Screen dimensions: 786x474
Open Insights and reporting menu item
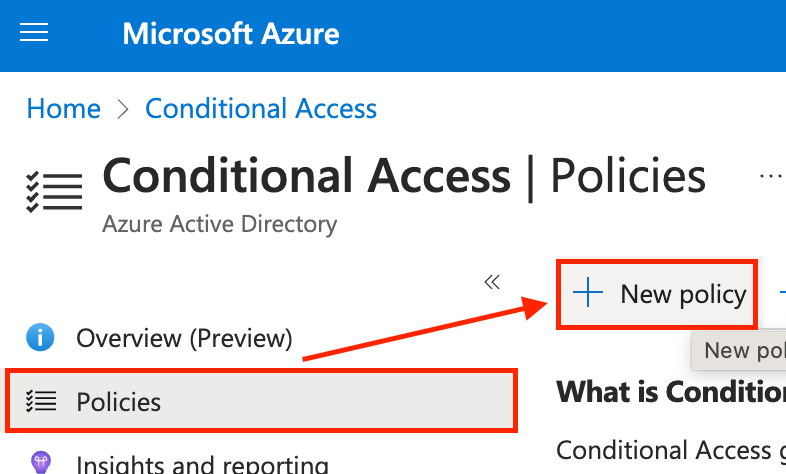click(202, 464)
